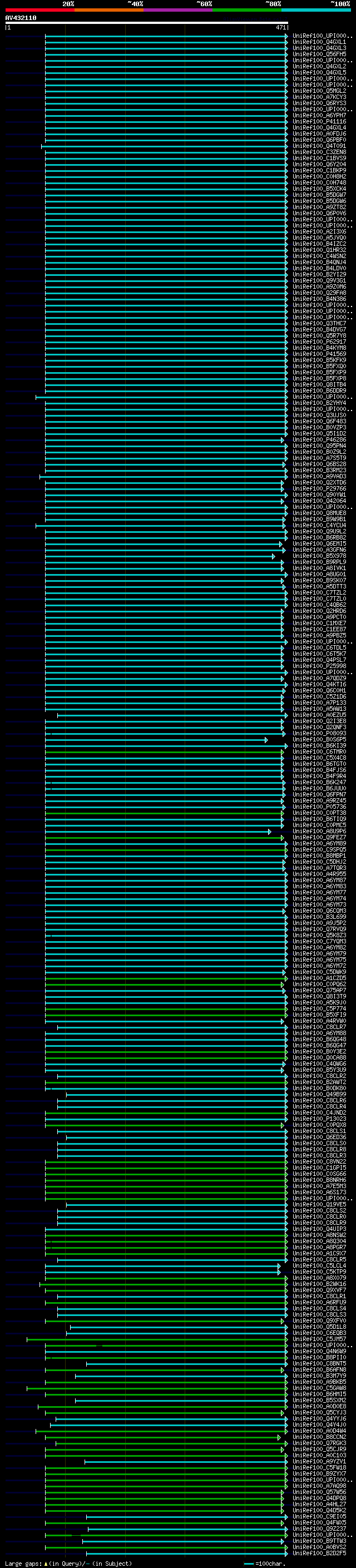Select the UniRef100_B4N386 label

[319, 299]
